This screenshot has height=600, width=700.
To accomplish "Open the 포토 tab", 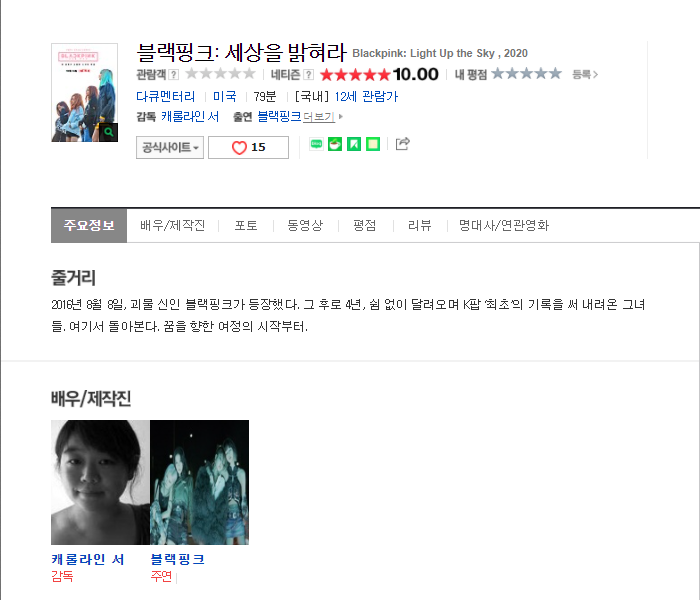I will click(246, 225).
